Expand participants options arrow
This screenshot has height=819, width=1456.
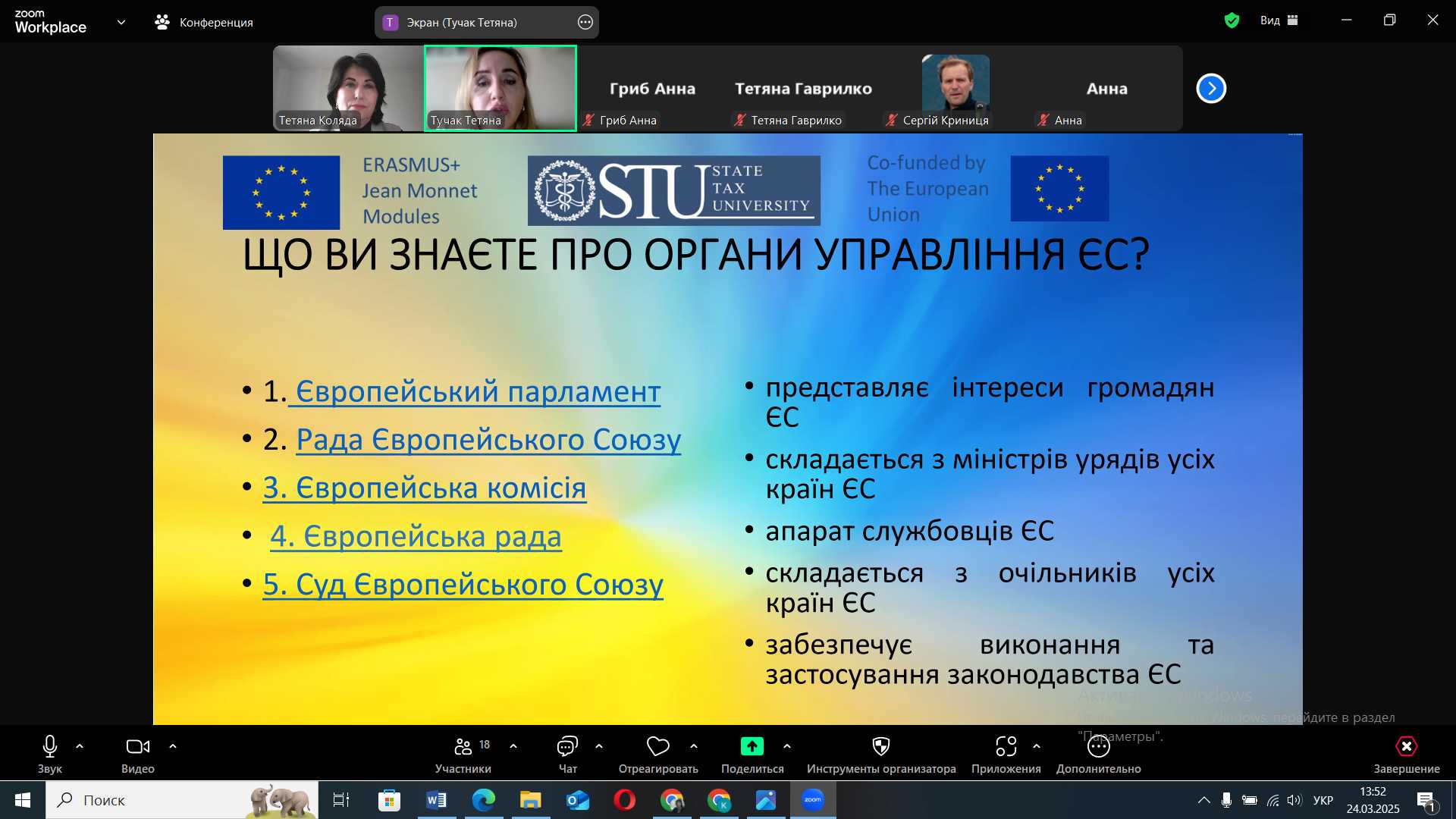(x=513, y=746)
